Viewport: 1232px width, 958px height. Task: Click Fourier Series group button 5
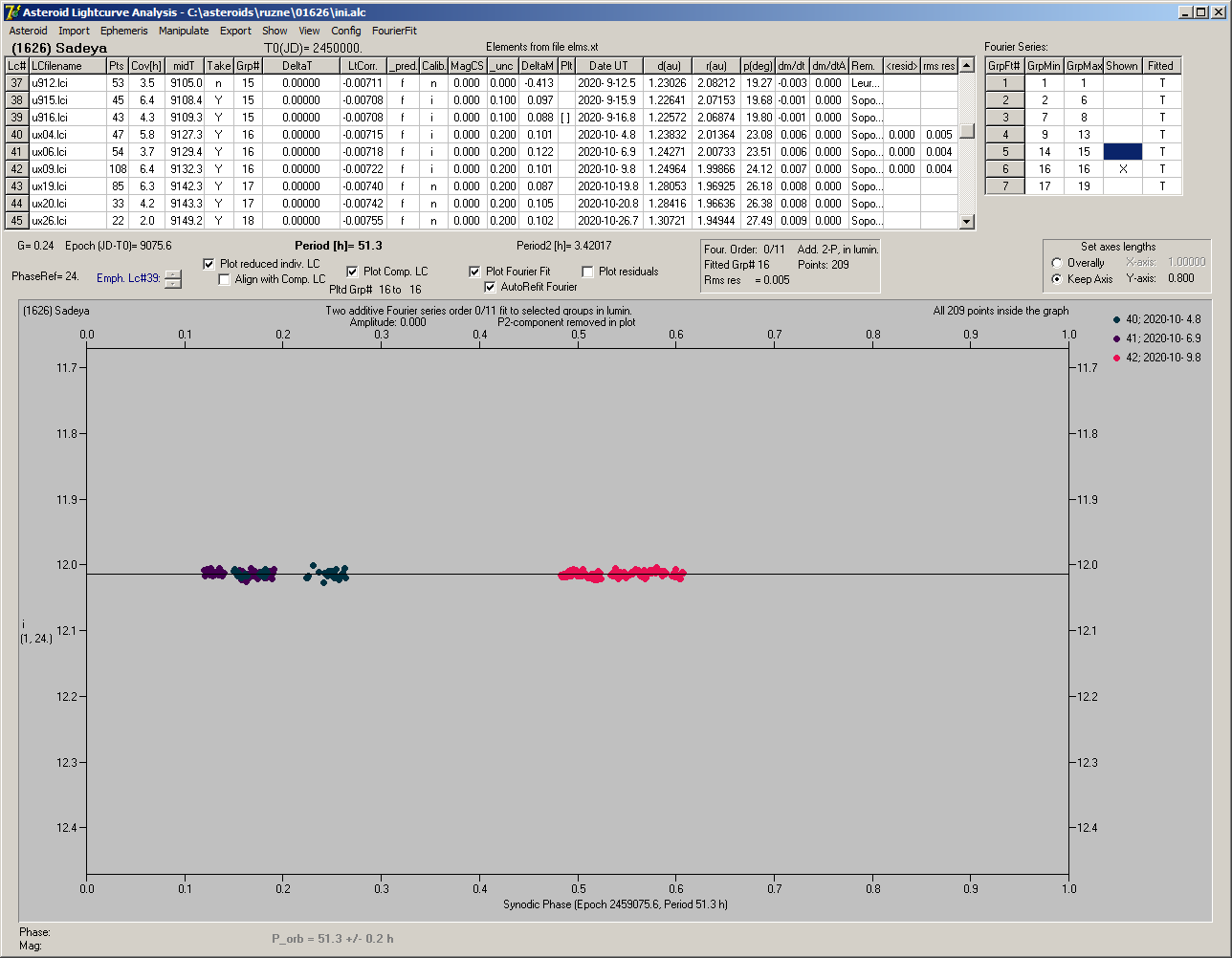tap(1005, 152)
